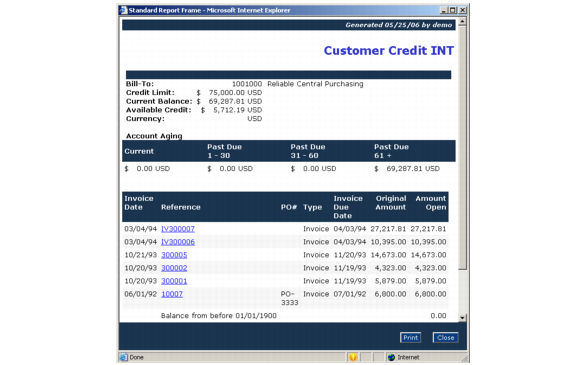
Task: Click the scrollbar up arrow
Action: [x=462, y=22]
